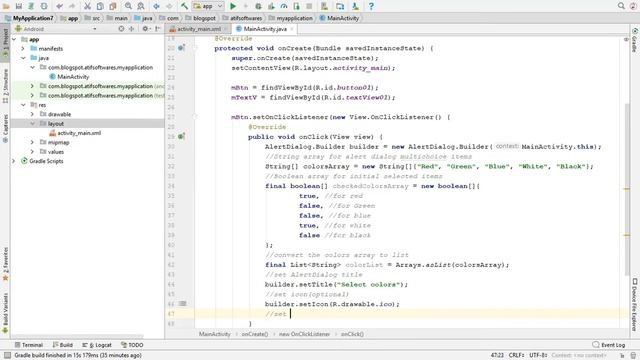Collapse the res folder
The image size is (640, 360).
(x=23, y=105)
